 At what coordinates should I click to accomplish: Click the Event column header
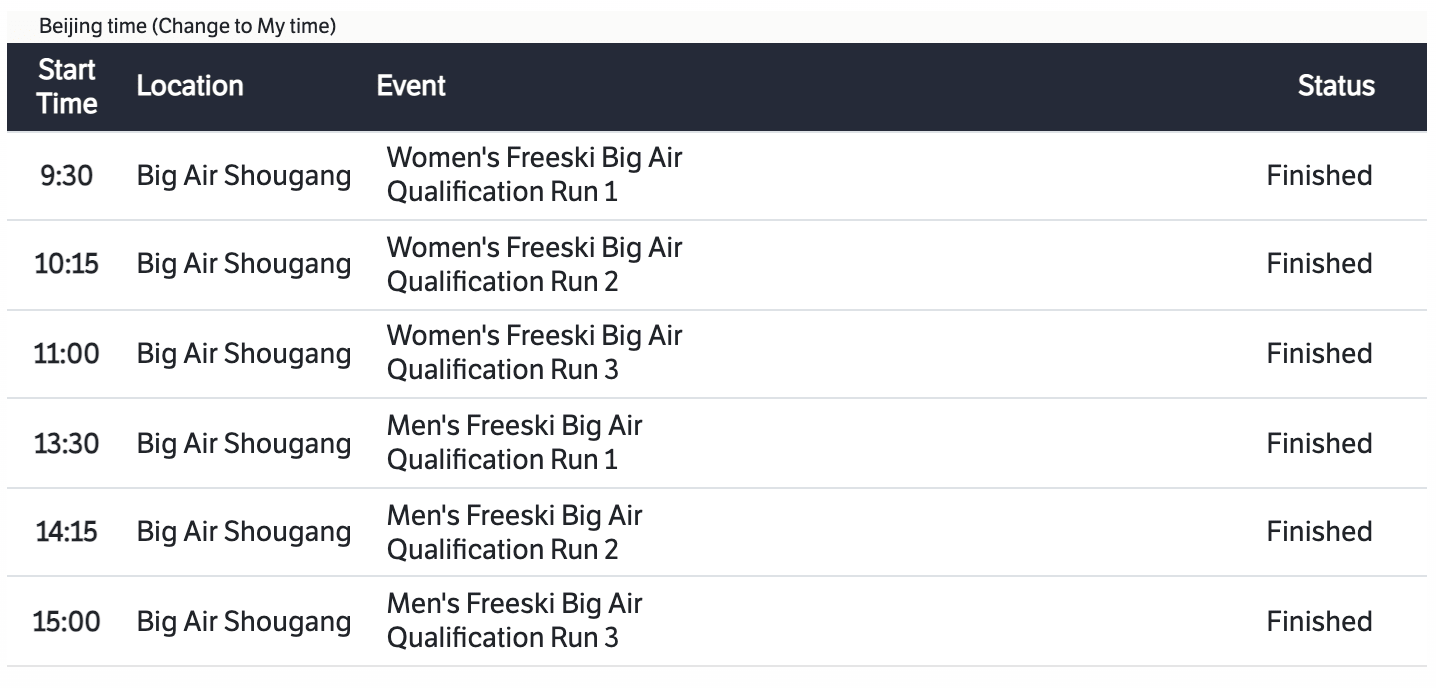[411, 86]
